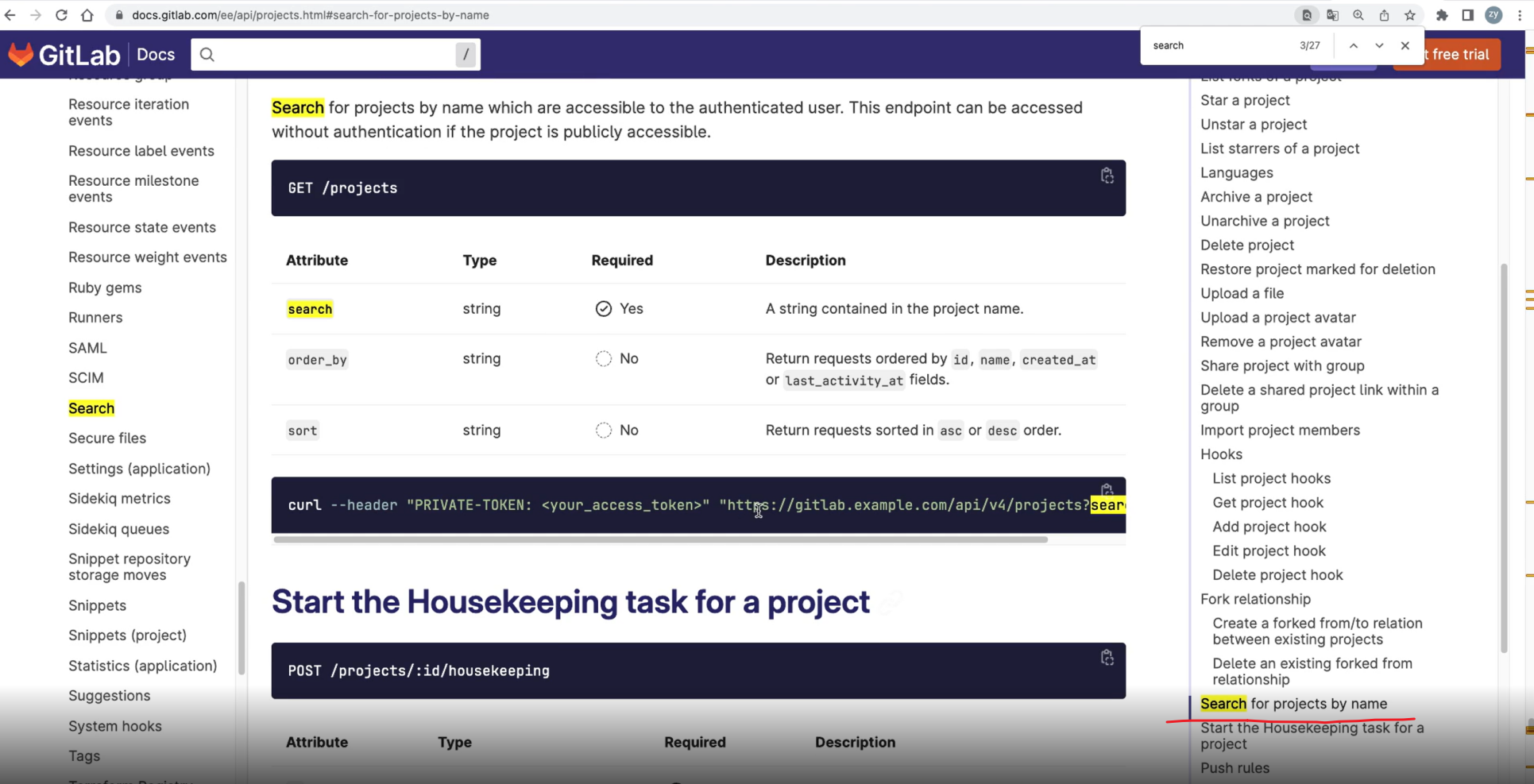Viewport: 1534px width, 784px height.
Task: Jump to Hooks section
Action: click(1221, 454)
